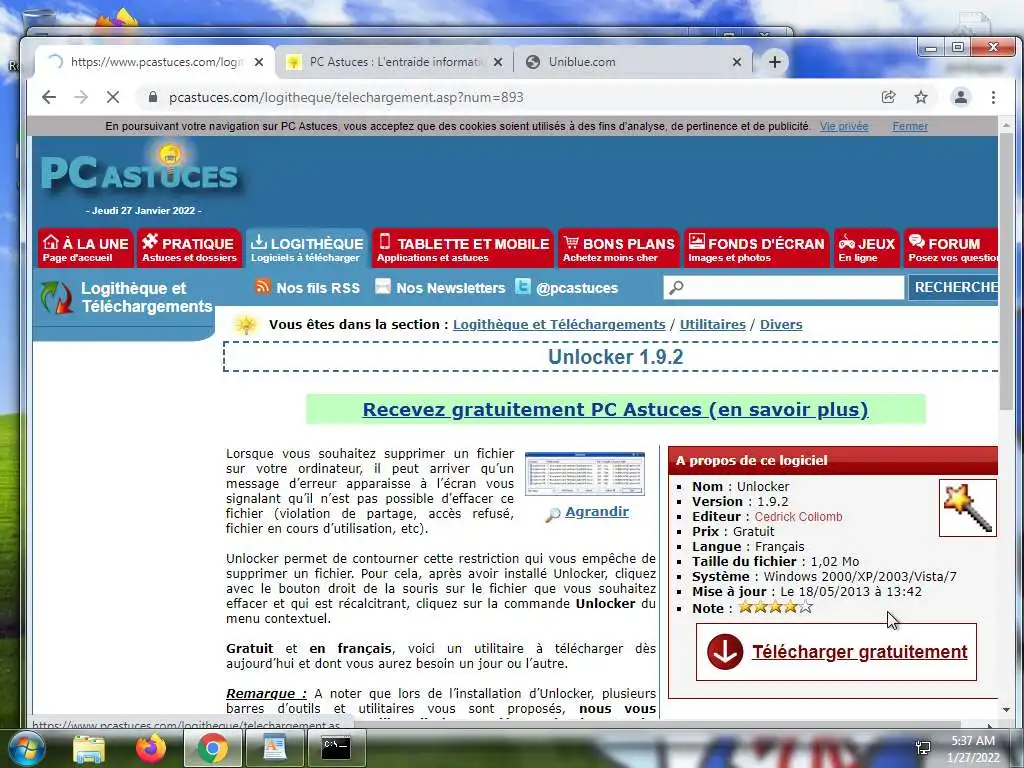Bookmark this page with the star icon
The image size is (1024, 768).
pyautogui.click(x=921, y=97)
